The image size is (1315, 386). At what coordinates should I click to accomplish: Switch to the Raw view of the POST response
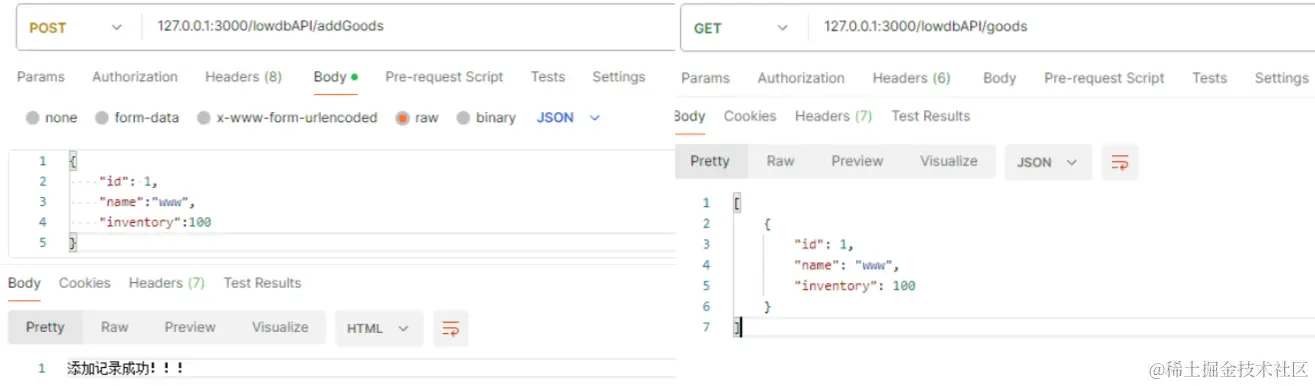click(x=115, y=327)
